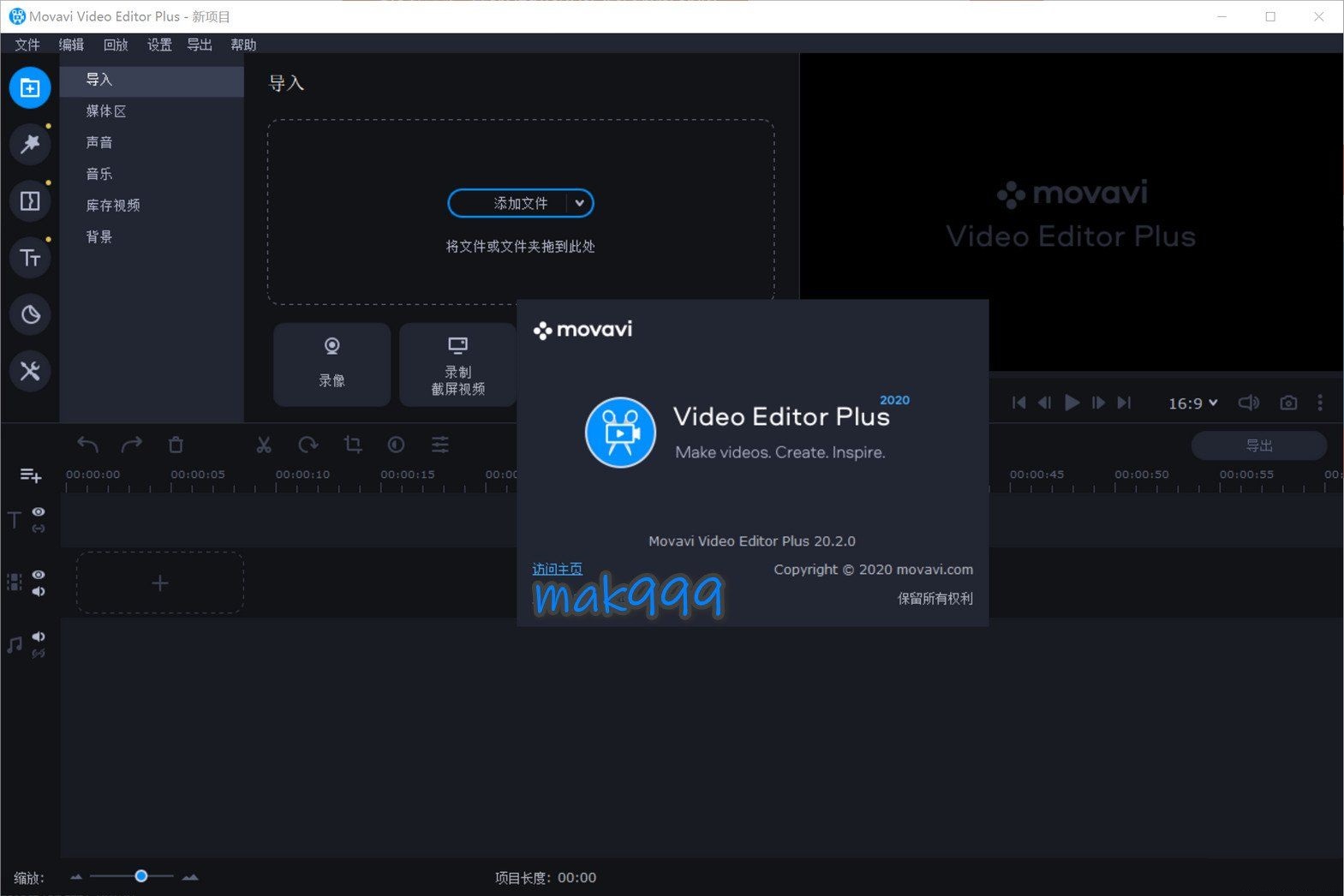Open the Import panel icon in sidebar
Image resolution: width=1344 pixels, height=896 pixels.
click(x=30, y=87)
